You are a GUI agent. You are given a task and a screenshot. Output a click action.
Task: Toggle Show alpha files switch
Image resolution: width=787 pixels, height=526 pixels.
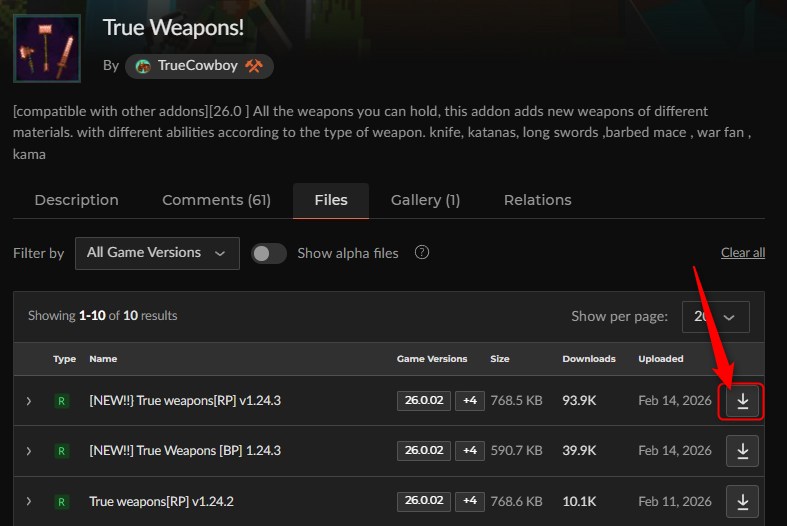pos(269,253)
